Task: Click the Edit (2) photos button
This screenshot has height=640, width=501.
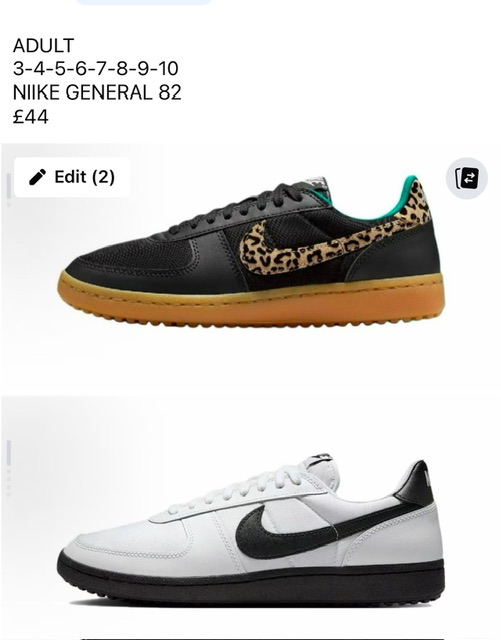Action: [x=72, y=177]
